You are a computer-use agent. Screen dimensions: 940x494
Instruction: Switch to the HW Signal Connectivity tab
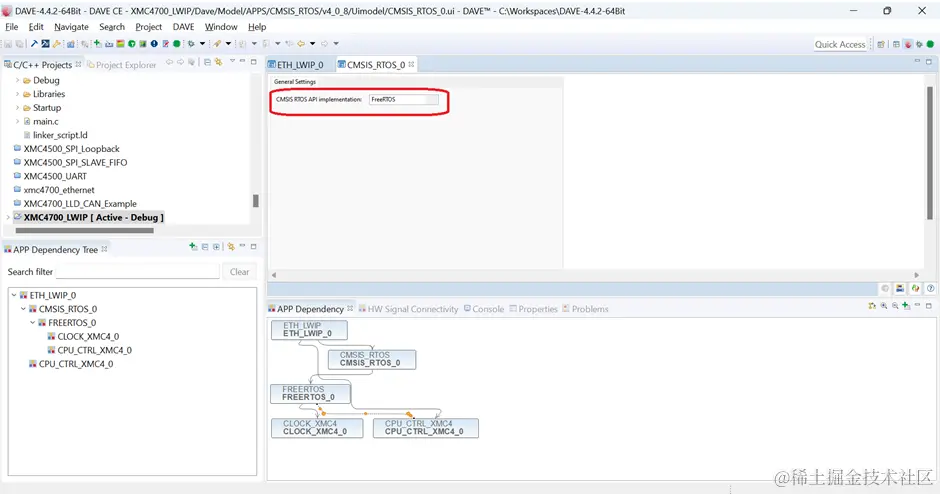click(408, 309)
